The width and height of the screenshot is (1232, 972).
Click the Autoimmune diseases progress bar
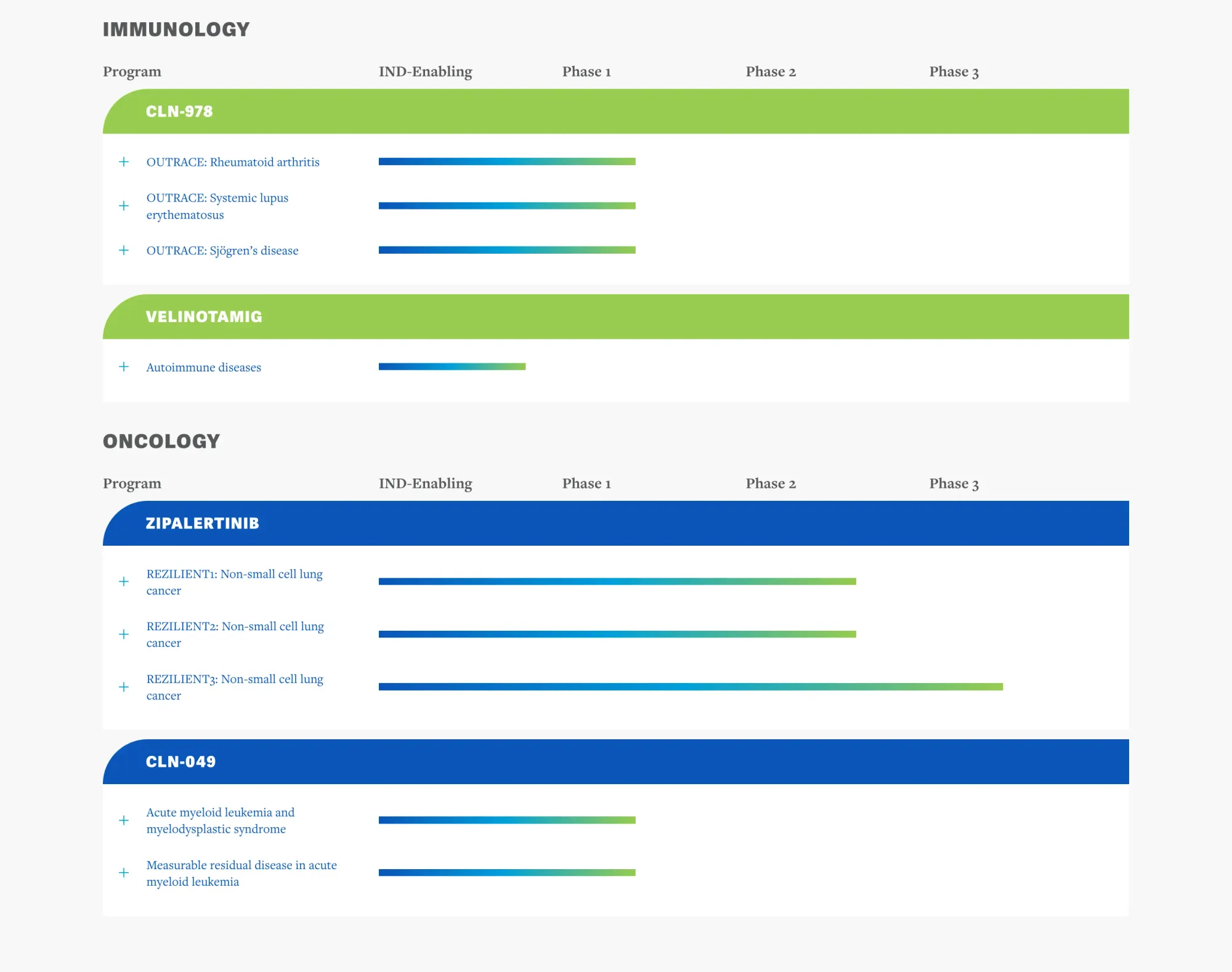(452, 367)
